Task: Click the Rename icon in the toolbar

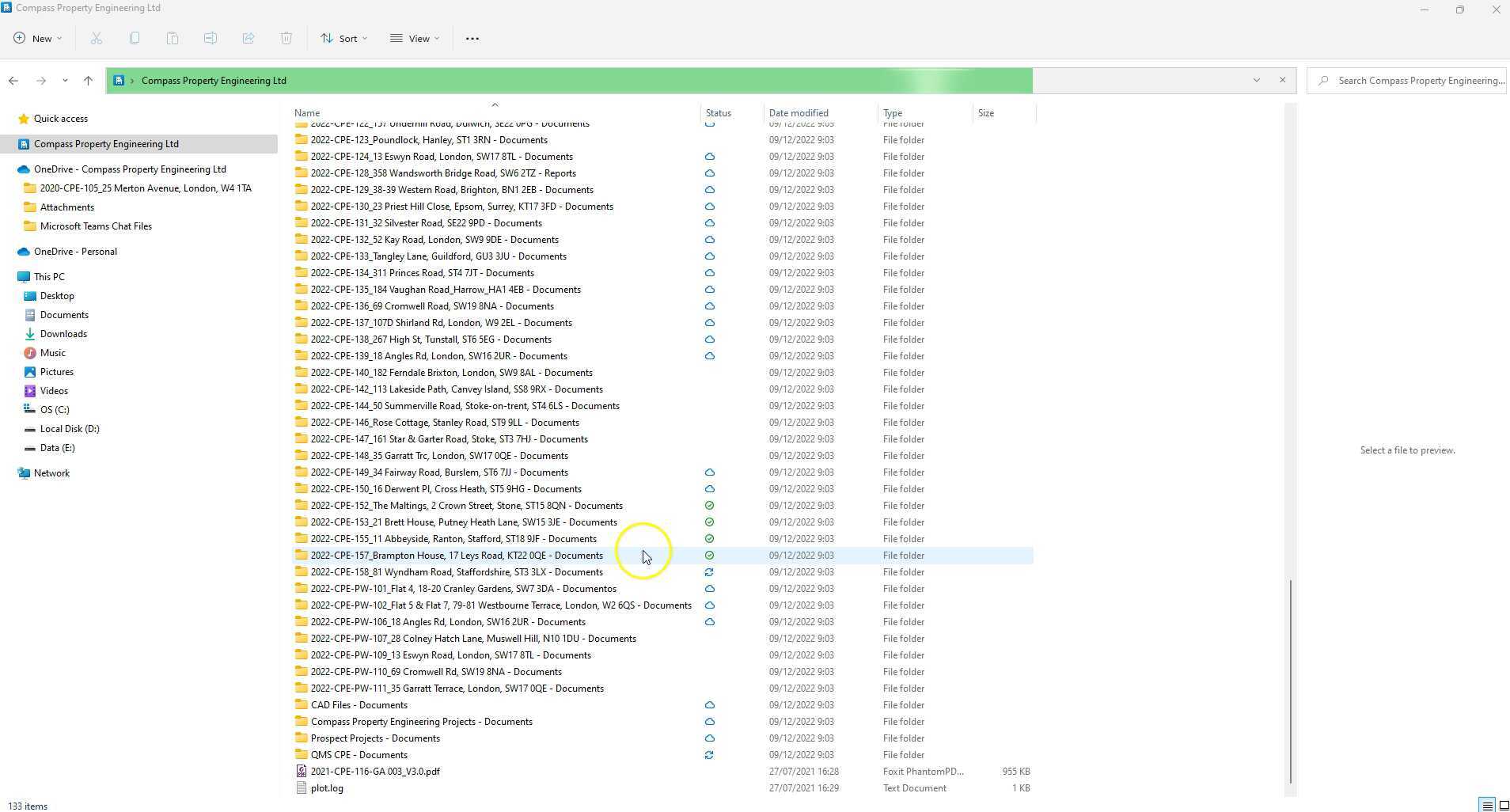Action: click(211, 38)
